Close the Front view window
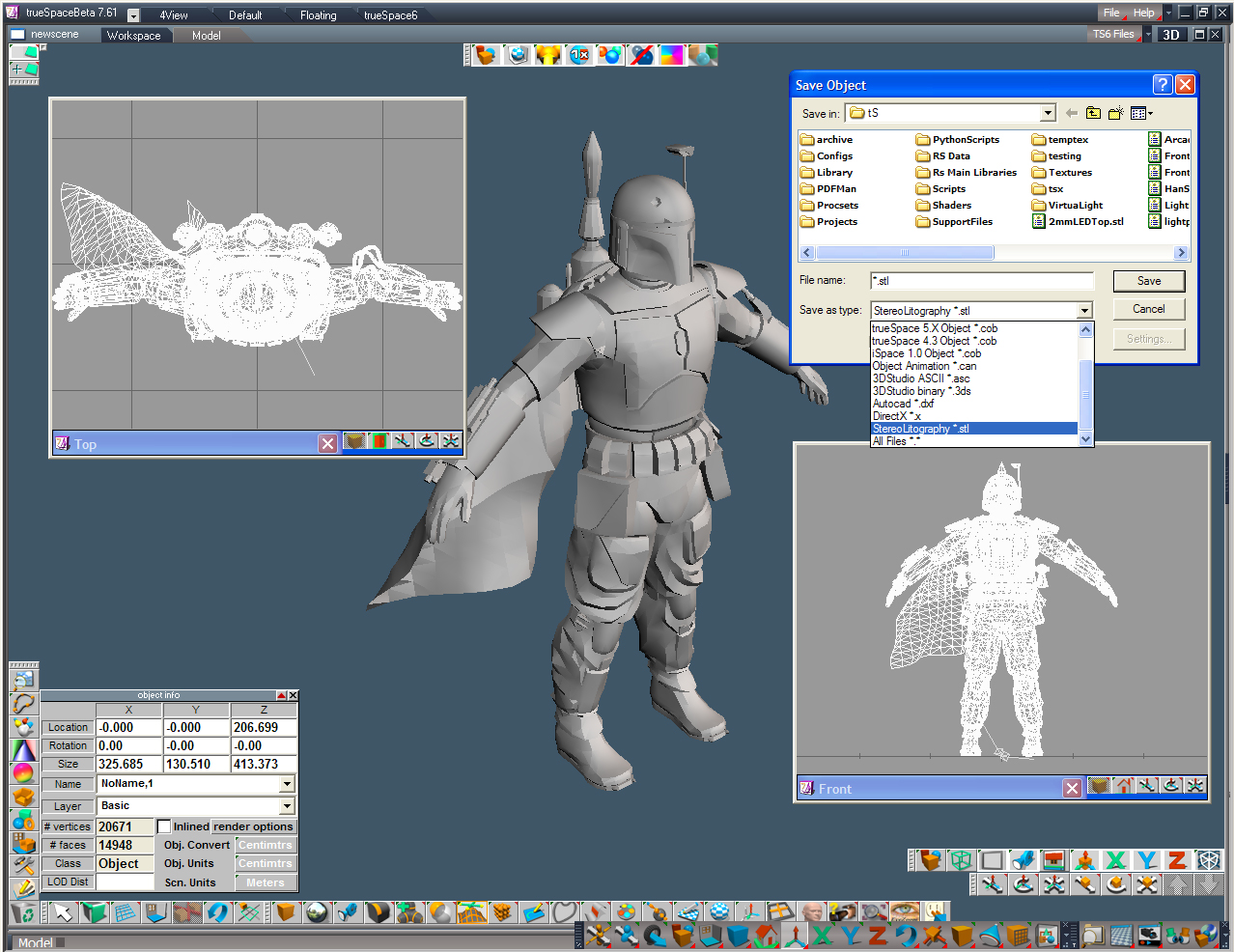Viewport: 1234px width, 952px height. 1072,788
